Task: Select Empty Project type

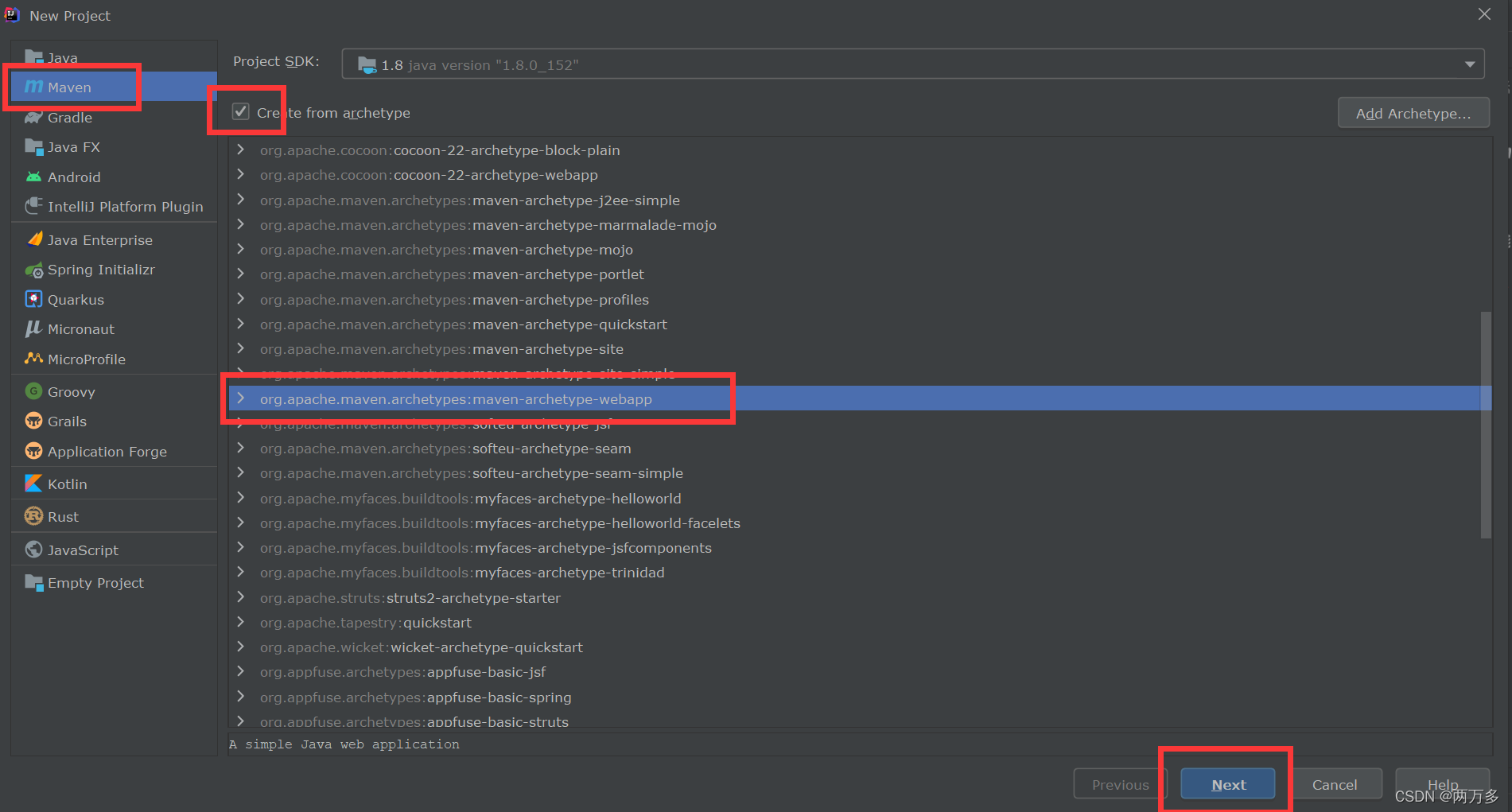Action: click(x=114, y=582)
